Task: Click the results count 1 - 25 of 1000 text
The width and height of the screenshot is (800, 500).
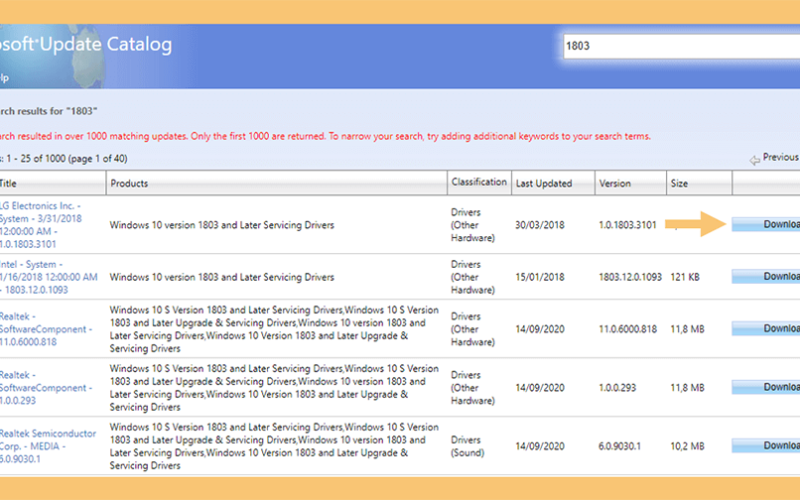Action: (x=64, y=159)
